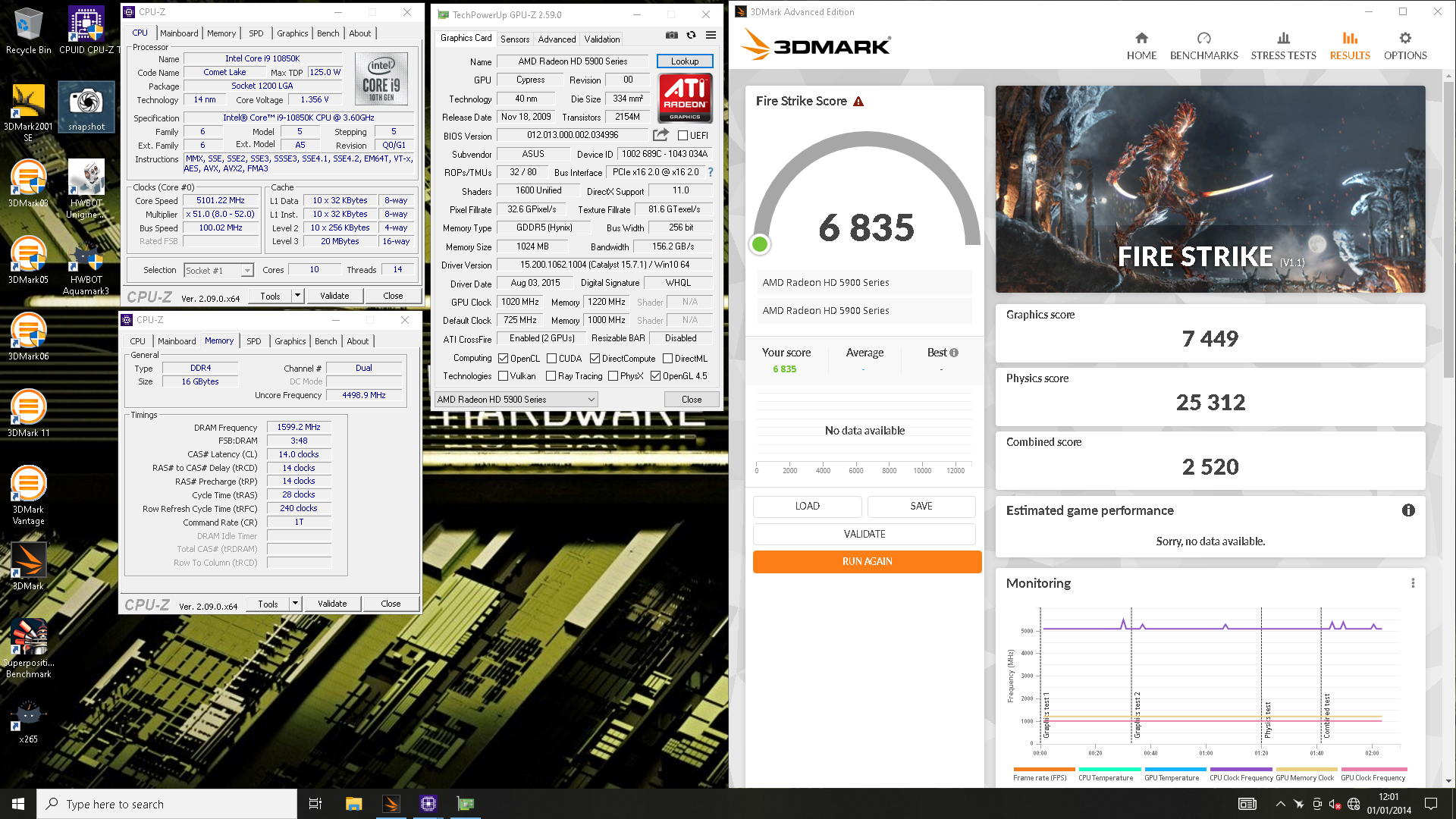Click estimated game performance info icon
The image size is (1456, 819).
1408,510
